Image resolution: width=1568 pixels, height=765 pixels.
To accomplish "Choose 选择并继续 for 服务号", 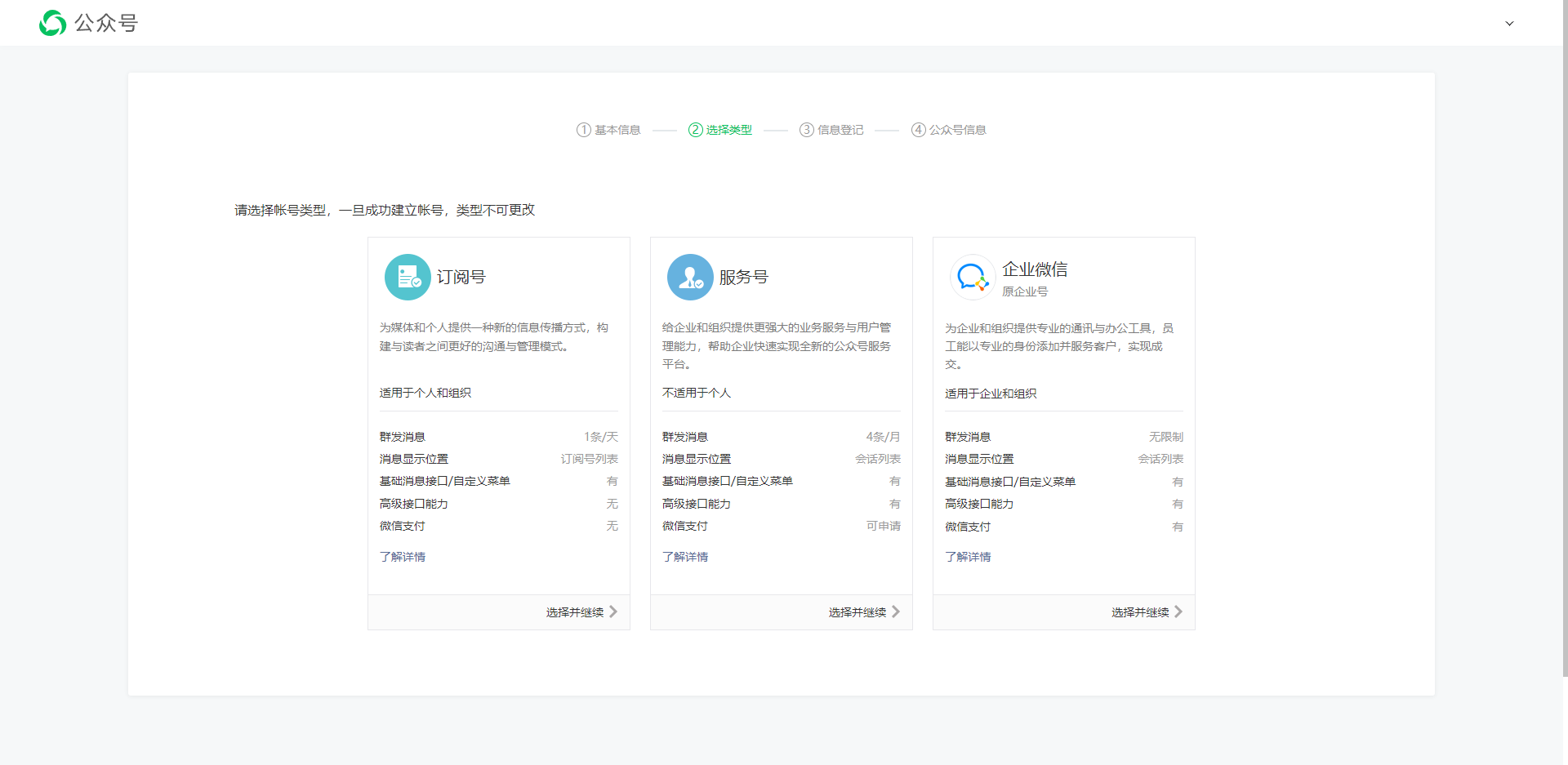I will (x=857, y=612).
